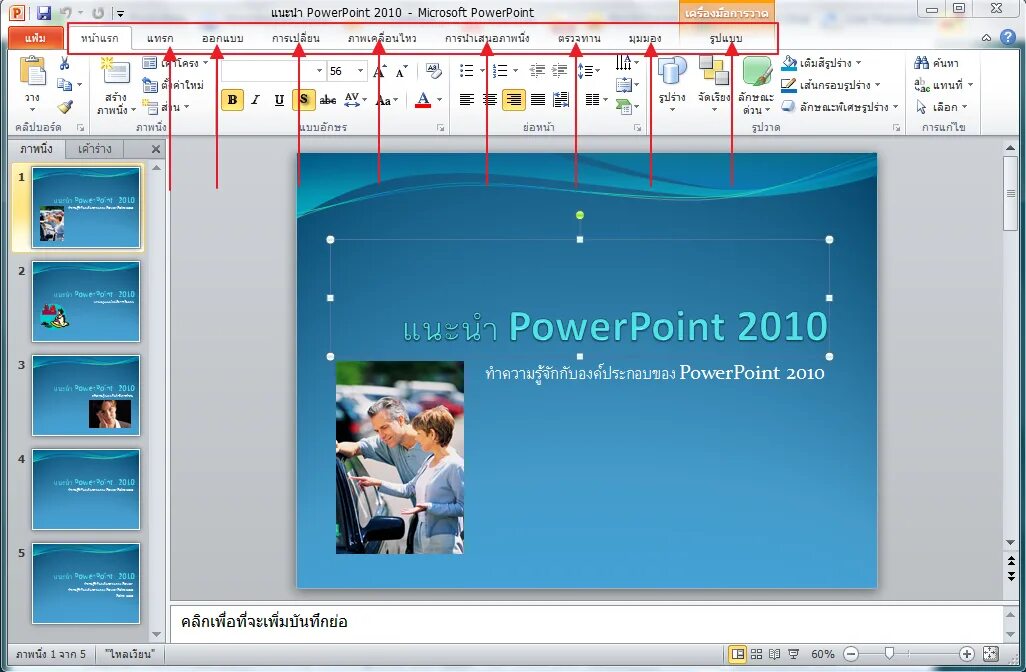
Task: Open the Font Color arrow dropdown
Action: (439, 99)
